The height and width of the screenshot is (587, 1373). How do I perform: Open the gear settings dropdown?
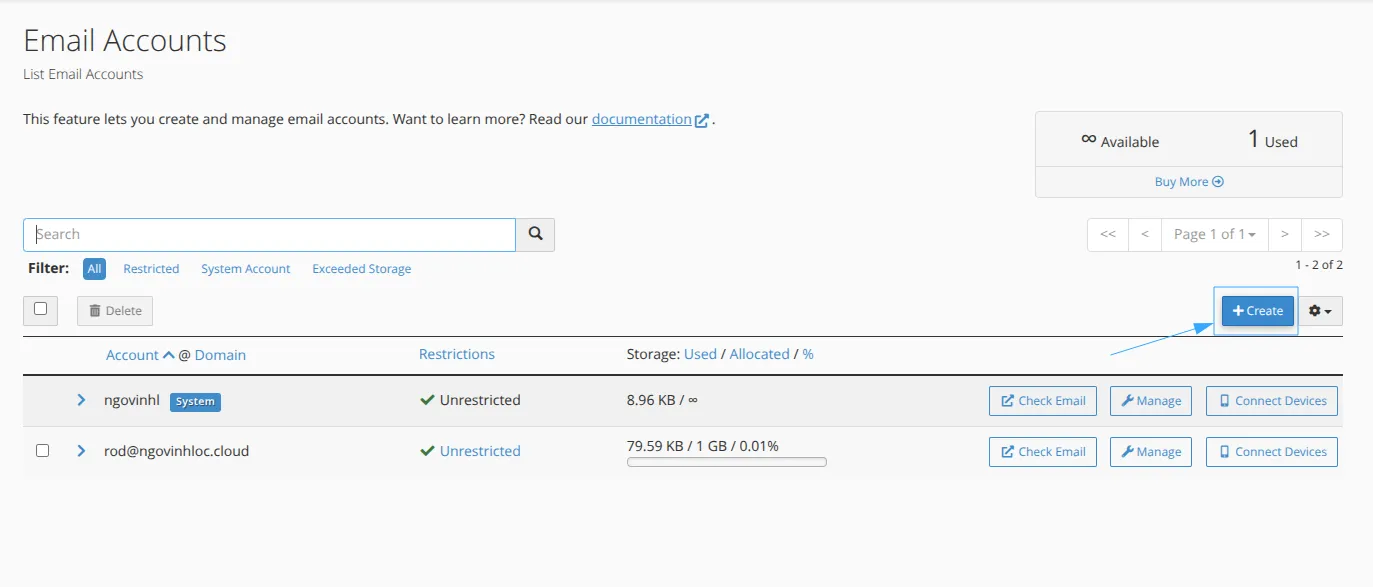(1320, 311)
